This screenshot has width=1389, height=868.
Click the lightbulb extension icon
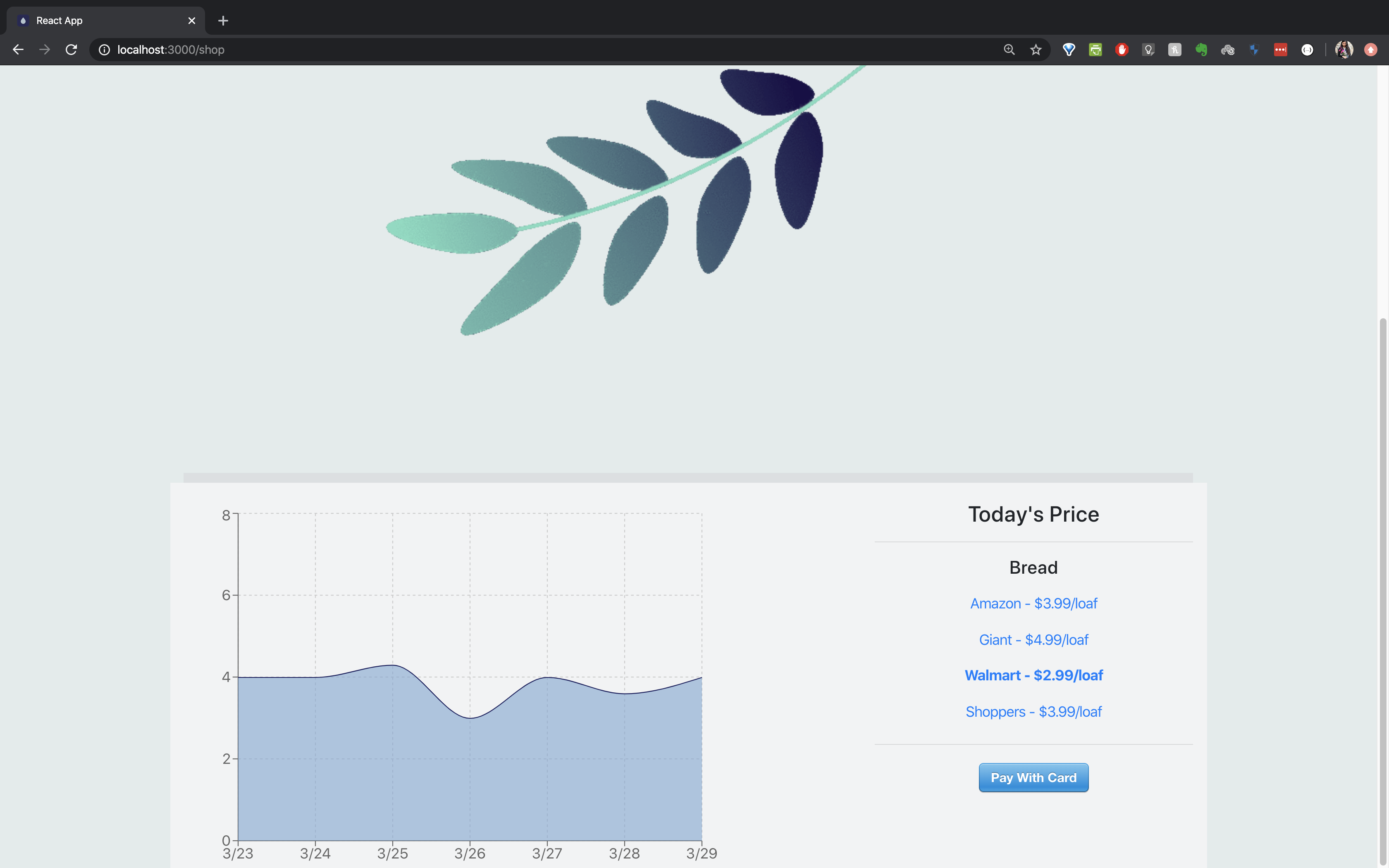1148,50
